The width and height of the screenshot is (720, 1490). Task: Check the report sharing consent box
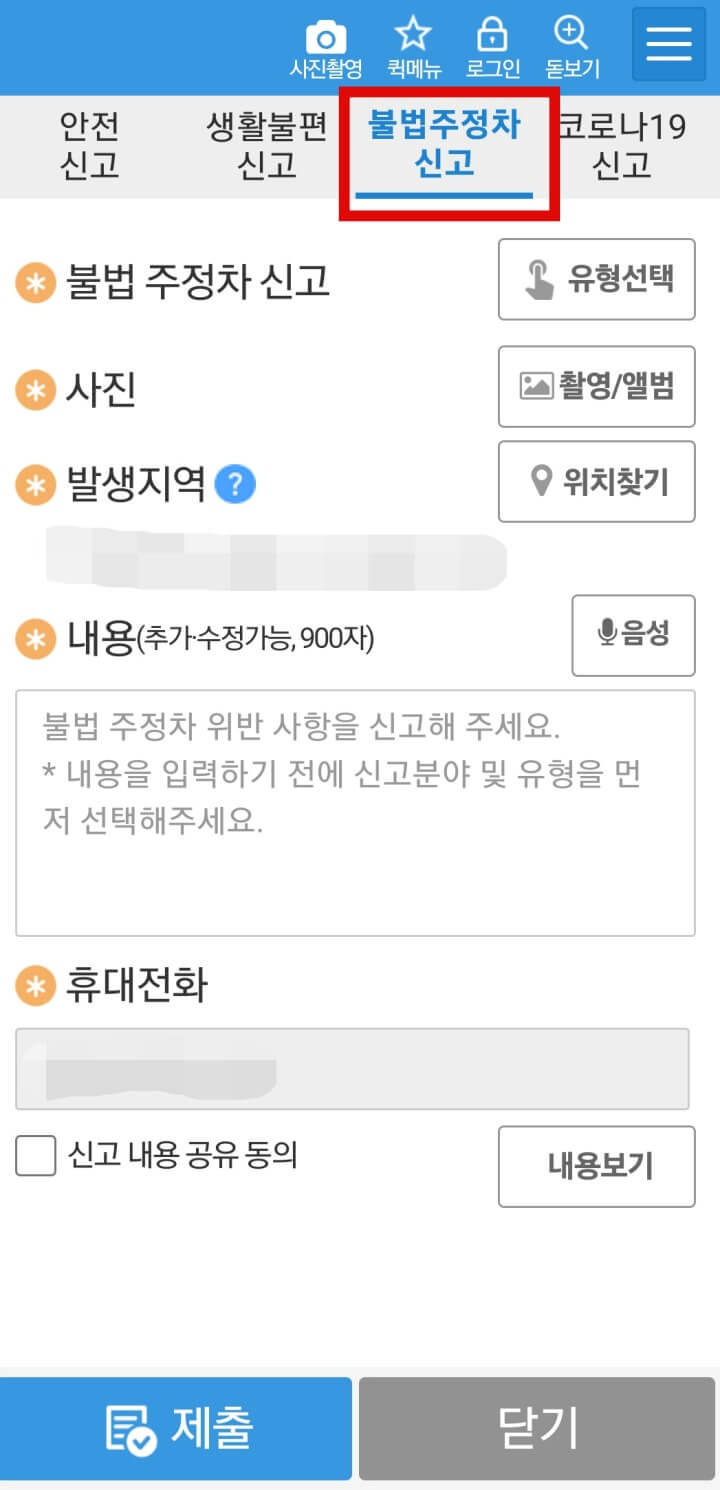tap(35, 1157)
